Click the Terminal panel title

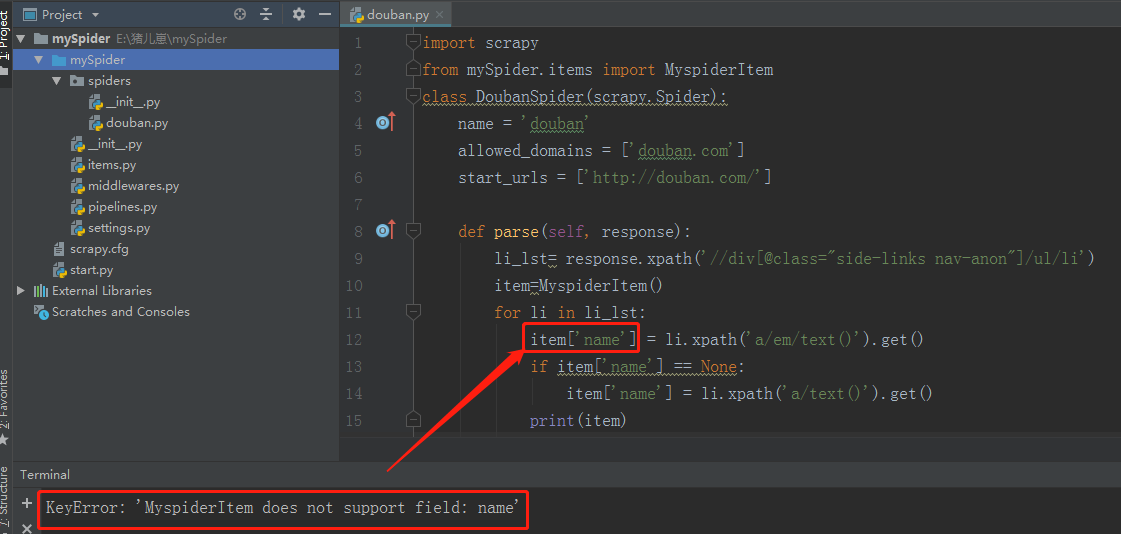tap(45, 475)
